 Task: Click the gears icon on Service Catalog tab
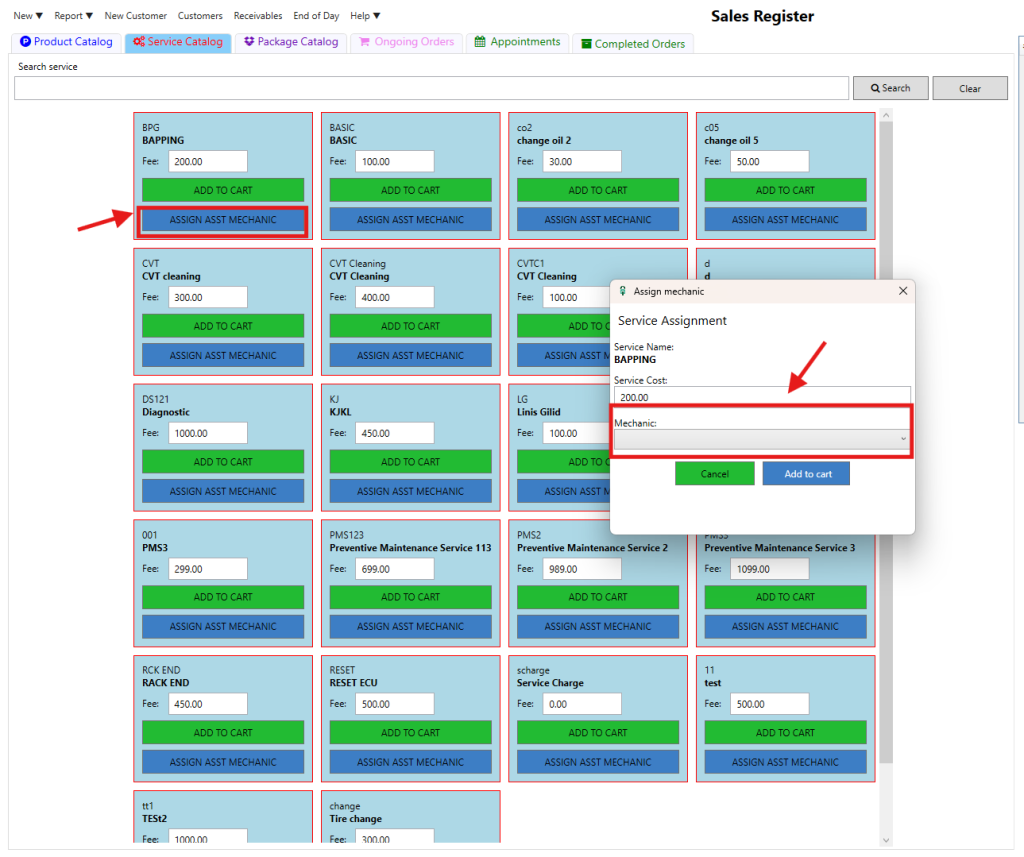click(139, 42)
